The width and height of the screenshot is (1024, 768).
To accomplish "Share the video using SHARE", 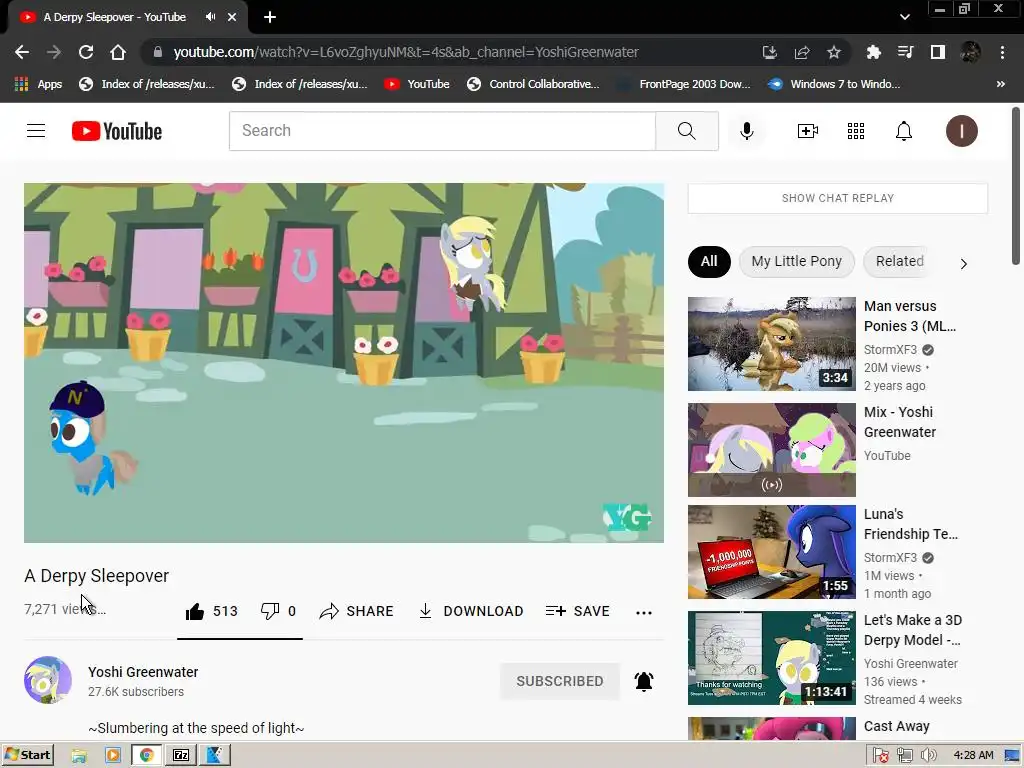I will tap(357, 611).
